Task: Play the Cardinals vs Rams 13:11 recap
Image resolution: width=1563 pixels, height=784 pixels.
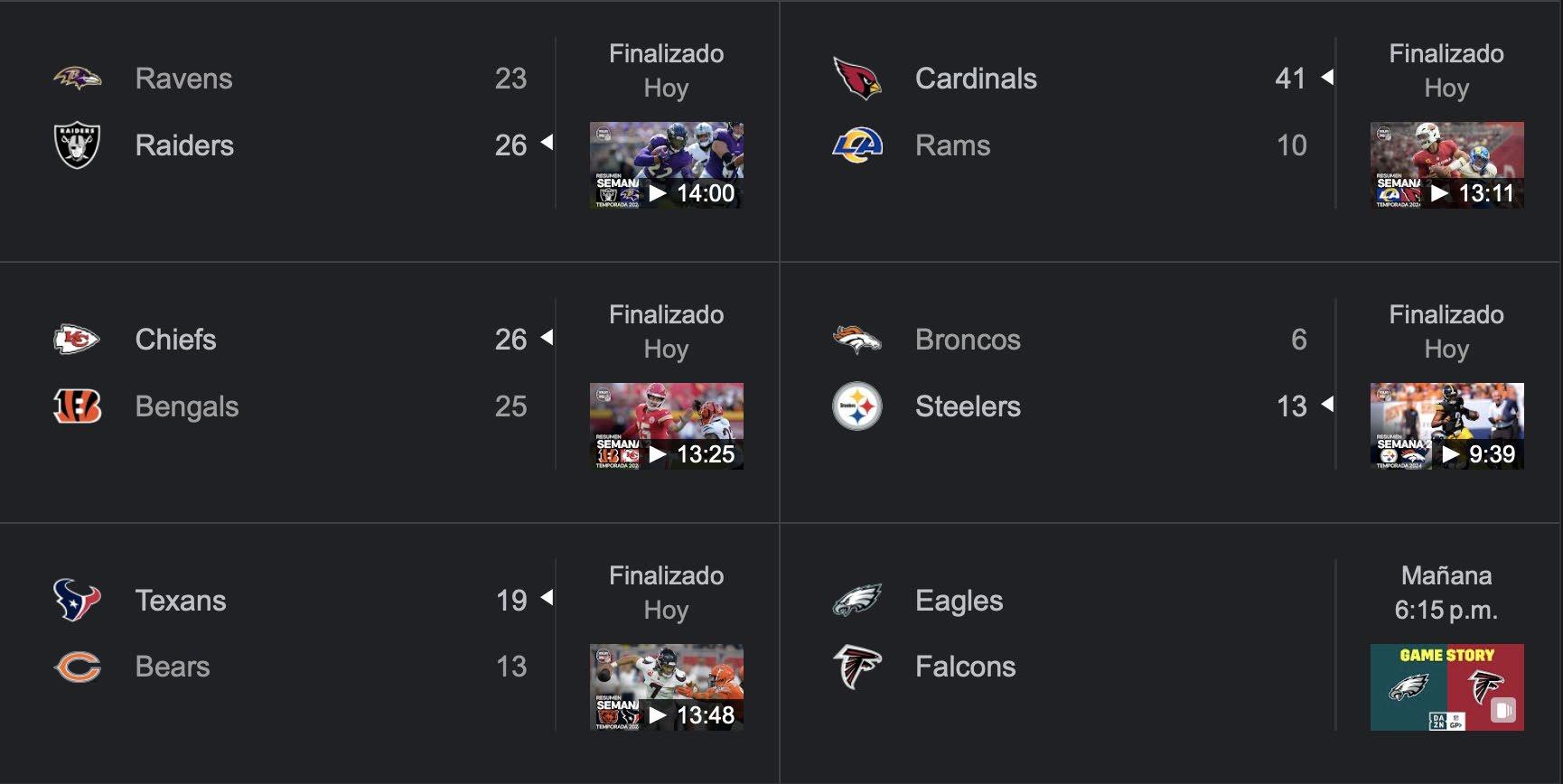Action: click(x=1446, y=165)
